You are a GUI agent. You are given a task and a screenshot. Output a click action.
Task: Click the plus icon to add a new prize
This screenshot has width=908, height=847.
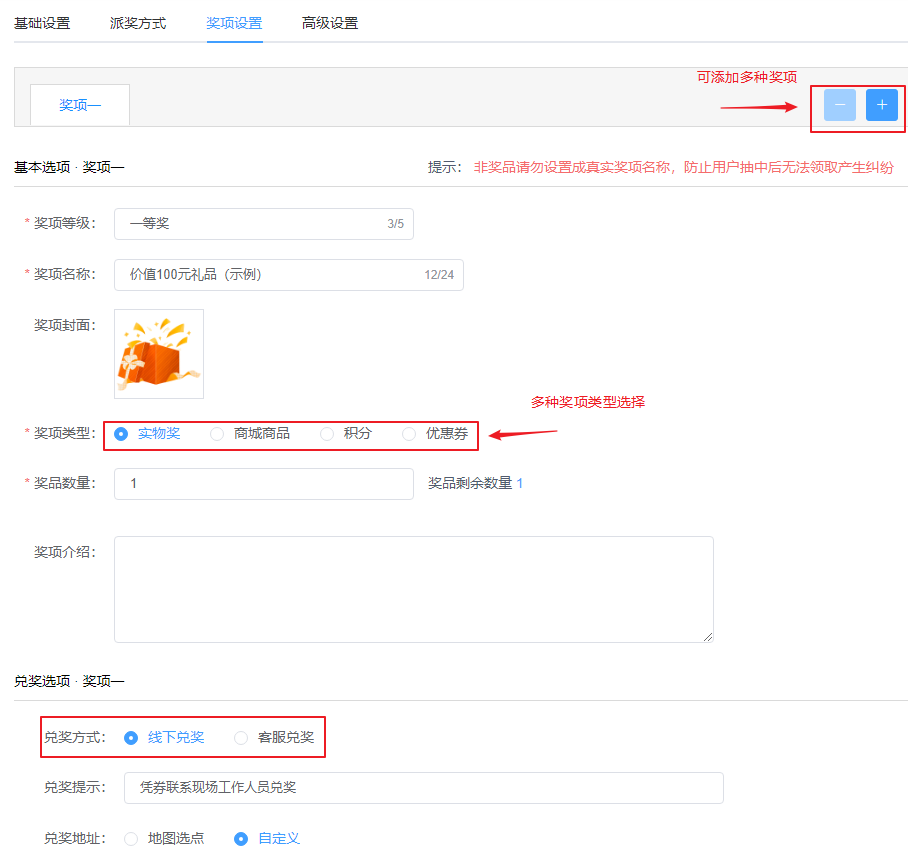pos(881,104)
